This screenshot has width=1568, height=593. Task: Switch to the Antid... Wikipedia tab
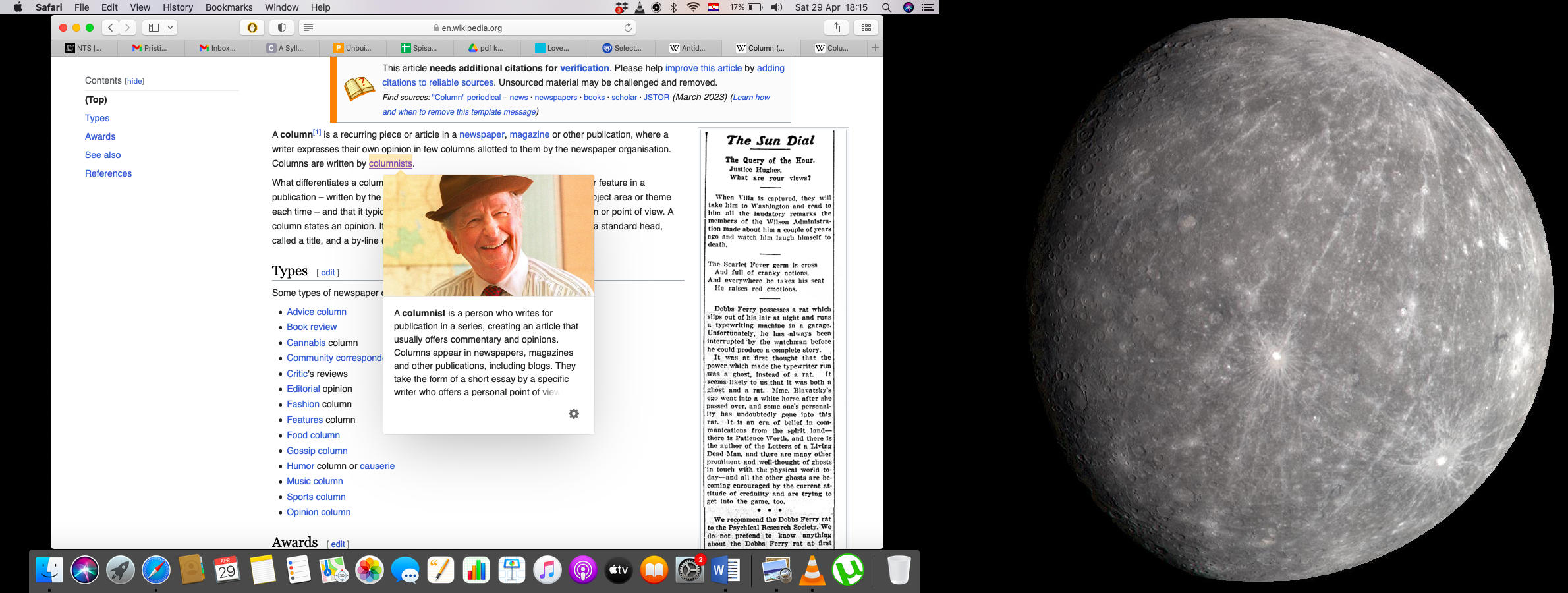688,48
